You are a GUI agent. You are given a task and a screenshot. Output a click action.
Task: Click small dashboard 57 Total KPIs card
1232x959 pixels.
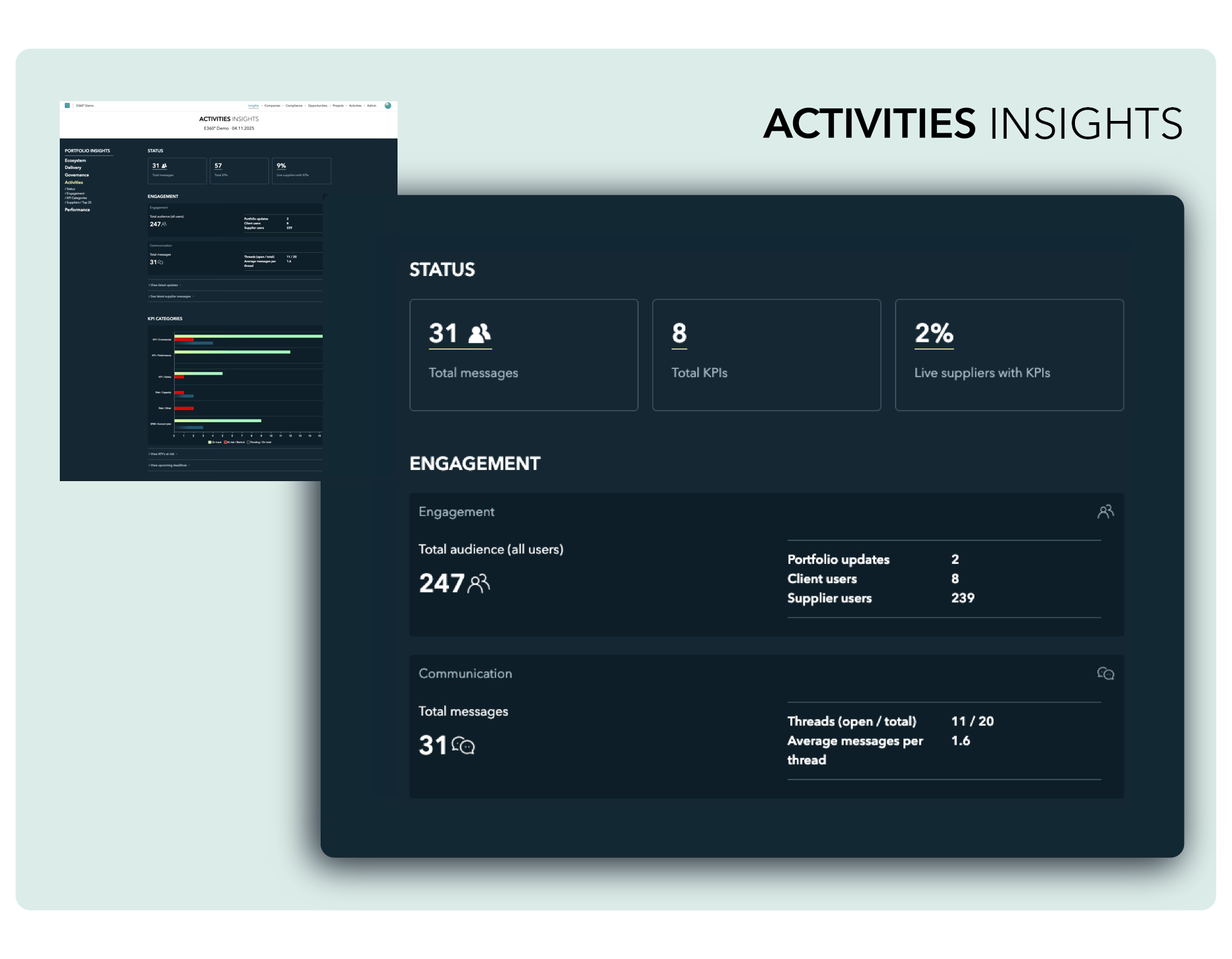click(239, 171)
